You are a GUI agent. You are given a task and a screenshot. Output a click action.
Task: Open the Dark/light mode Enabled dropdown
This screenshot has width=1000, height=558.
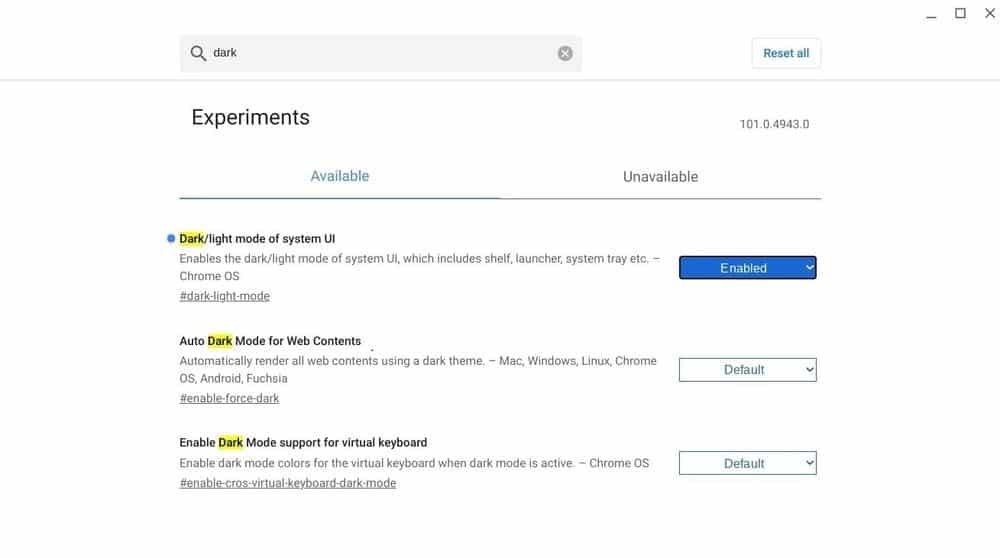[x=747, y=268]
